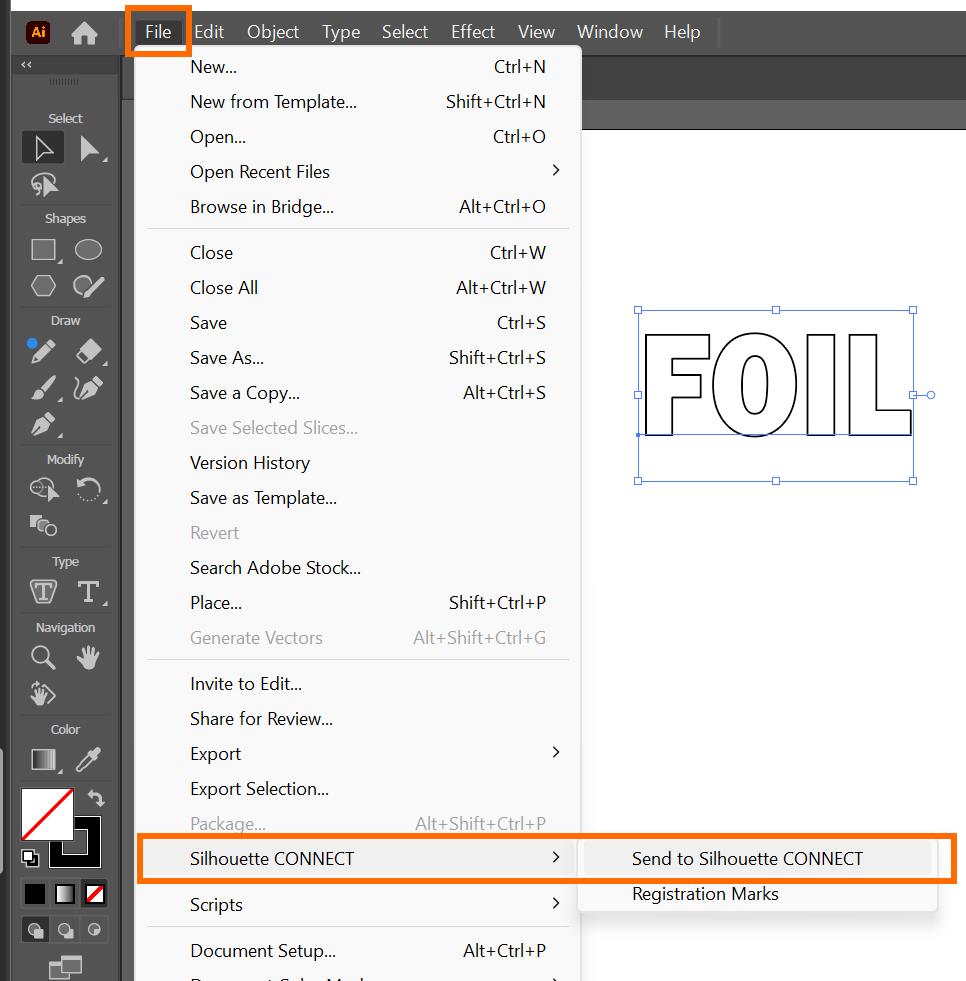Set paint to None with red-slash button
966x981 pixels.
[x=96, y=893]
